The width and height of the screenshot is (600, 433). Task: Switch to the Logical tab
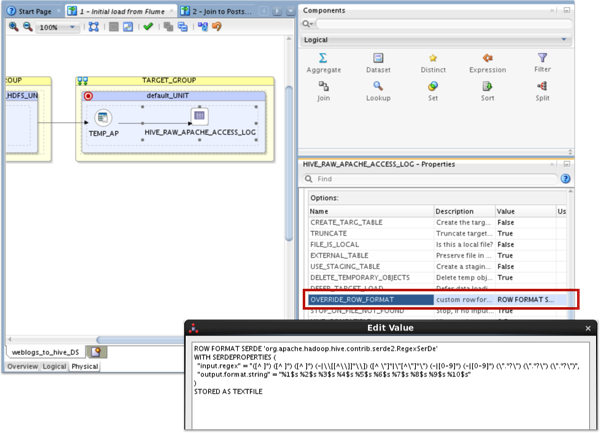[54, 366]
